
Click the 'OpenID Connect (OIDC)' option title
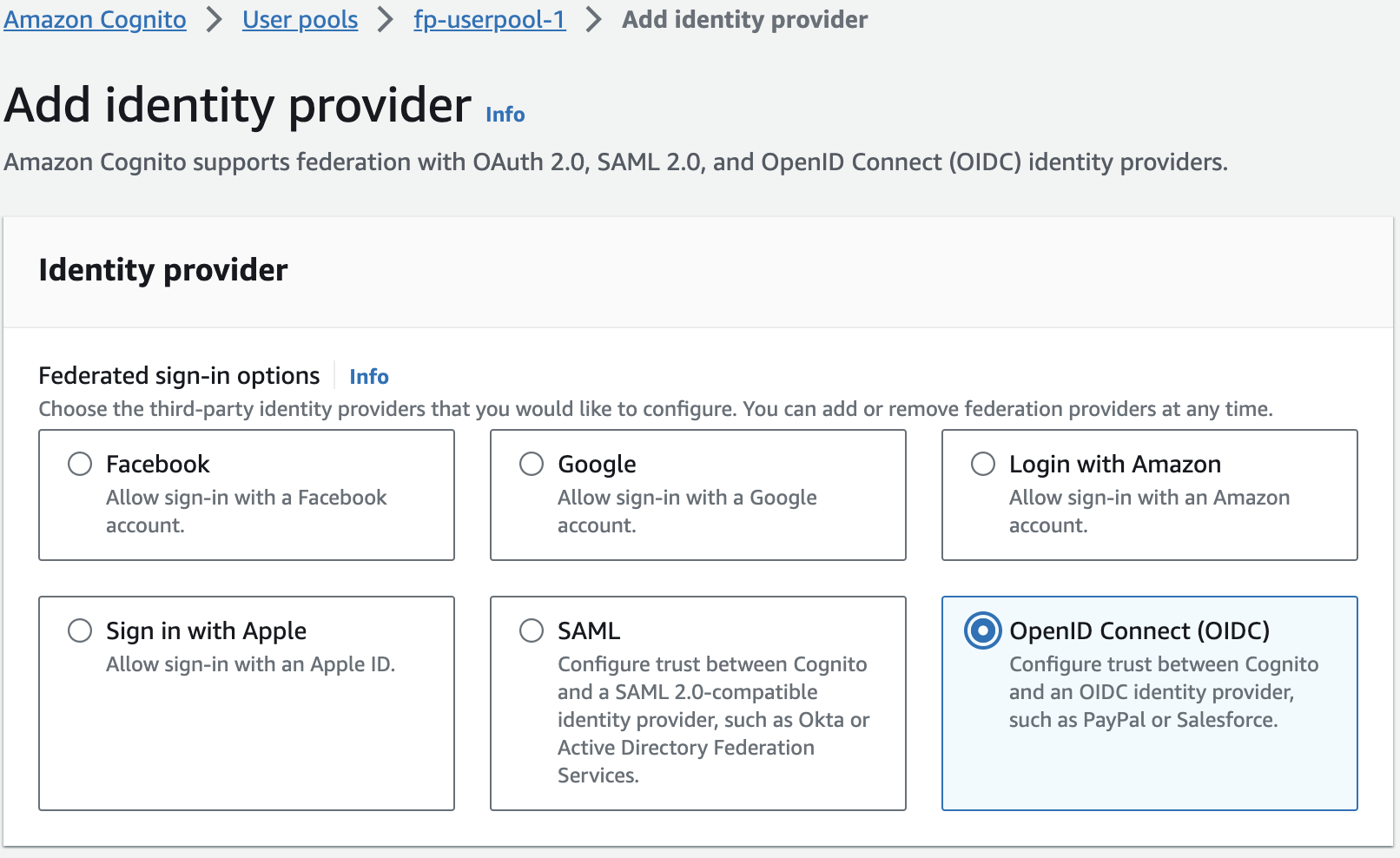1139,630
